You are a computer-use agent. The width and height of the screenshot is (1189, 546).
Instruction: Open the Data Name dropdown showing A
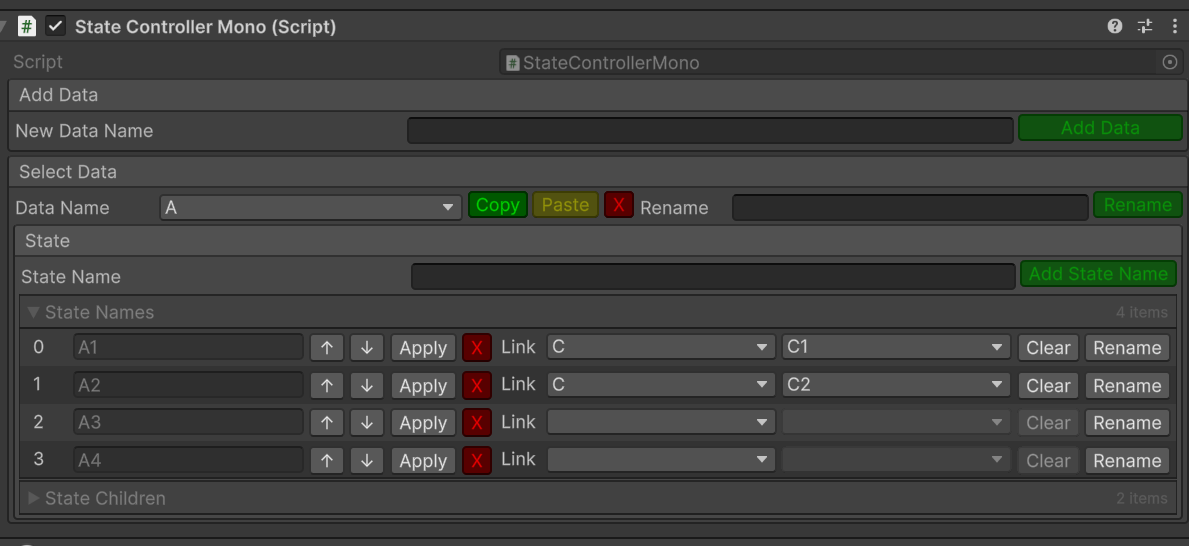(311, 207)
